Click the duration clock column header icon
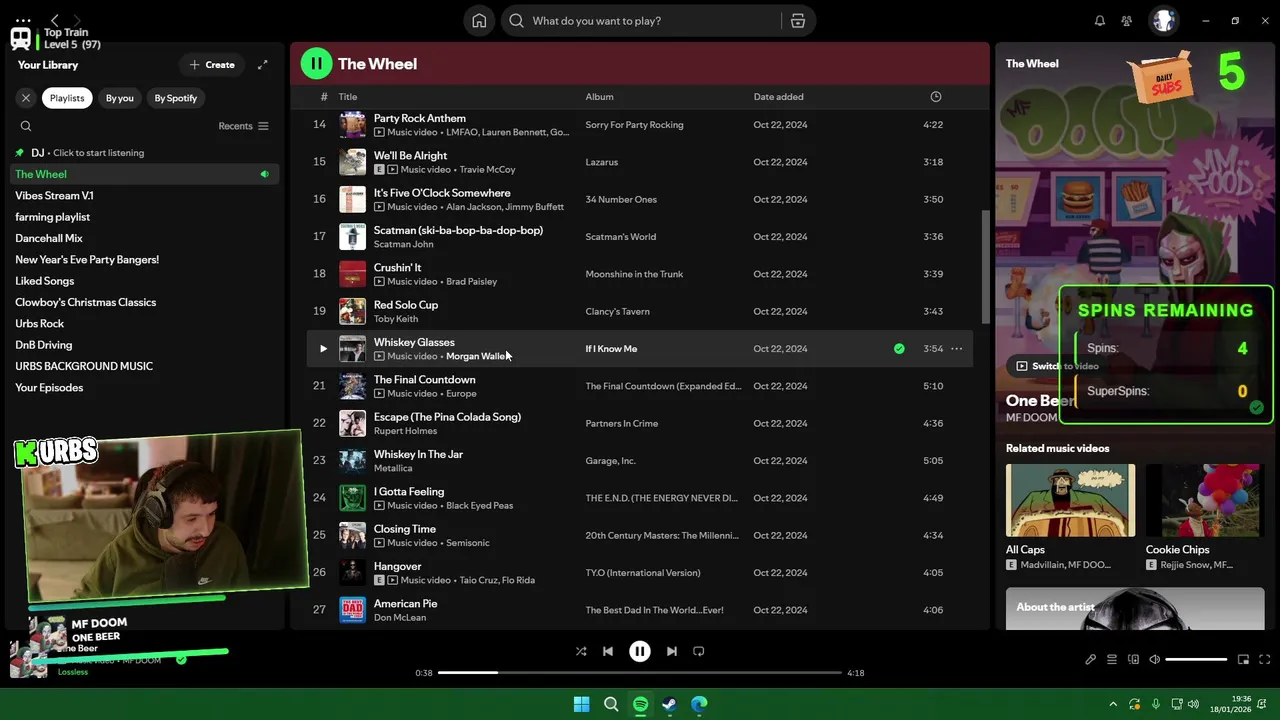This screenshot has width=1280, height=720. coord(936,97)
